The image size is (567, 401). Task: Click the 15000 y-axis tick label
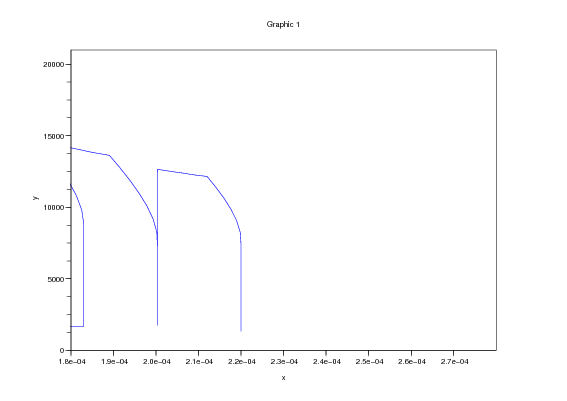pos(54,136)
